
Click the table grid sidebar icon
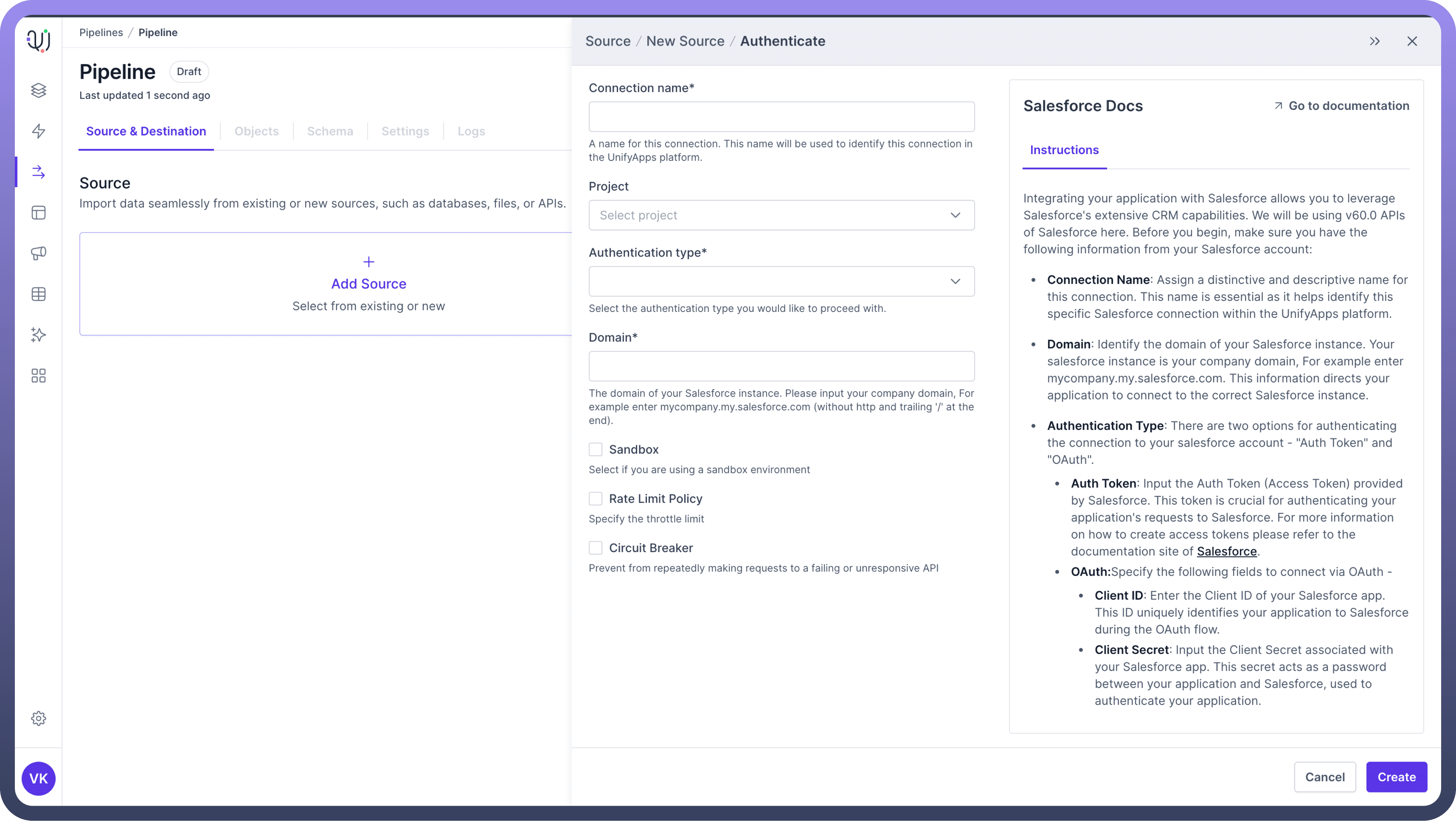(x=38, y=294)
